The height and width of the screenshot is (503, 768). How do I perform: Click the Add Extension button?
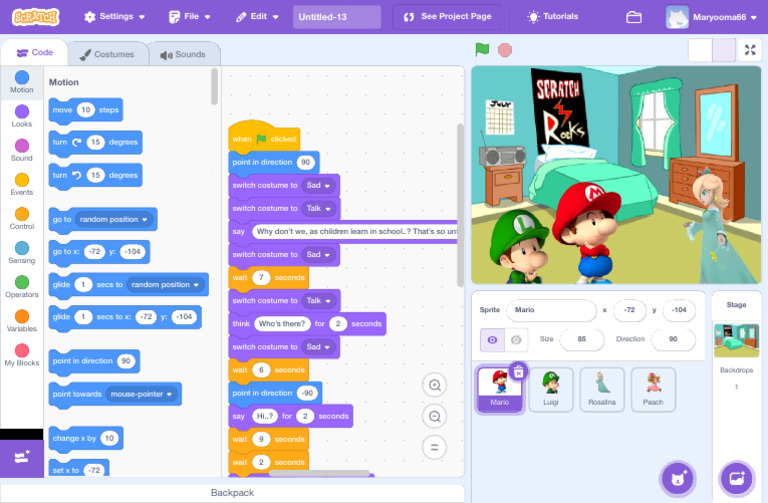pyautogui.click(x=22, y=458)
